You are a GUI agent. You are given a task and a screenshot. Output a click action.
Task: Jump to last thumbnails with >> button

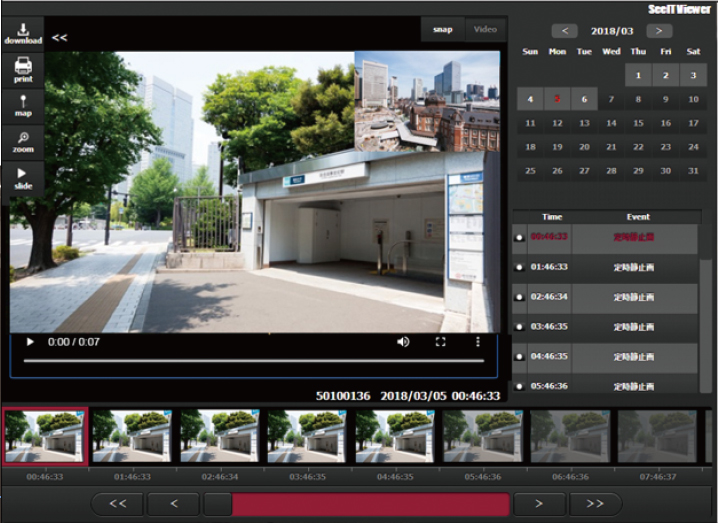[595, 504]
